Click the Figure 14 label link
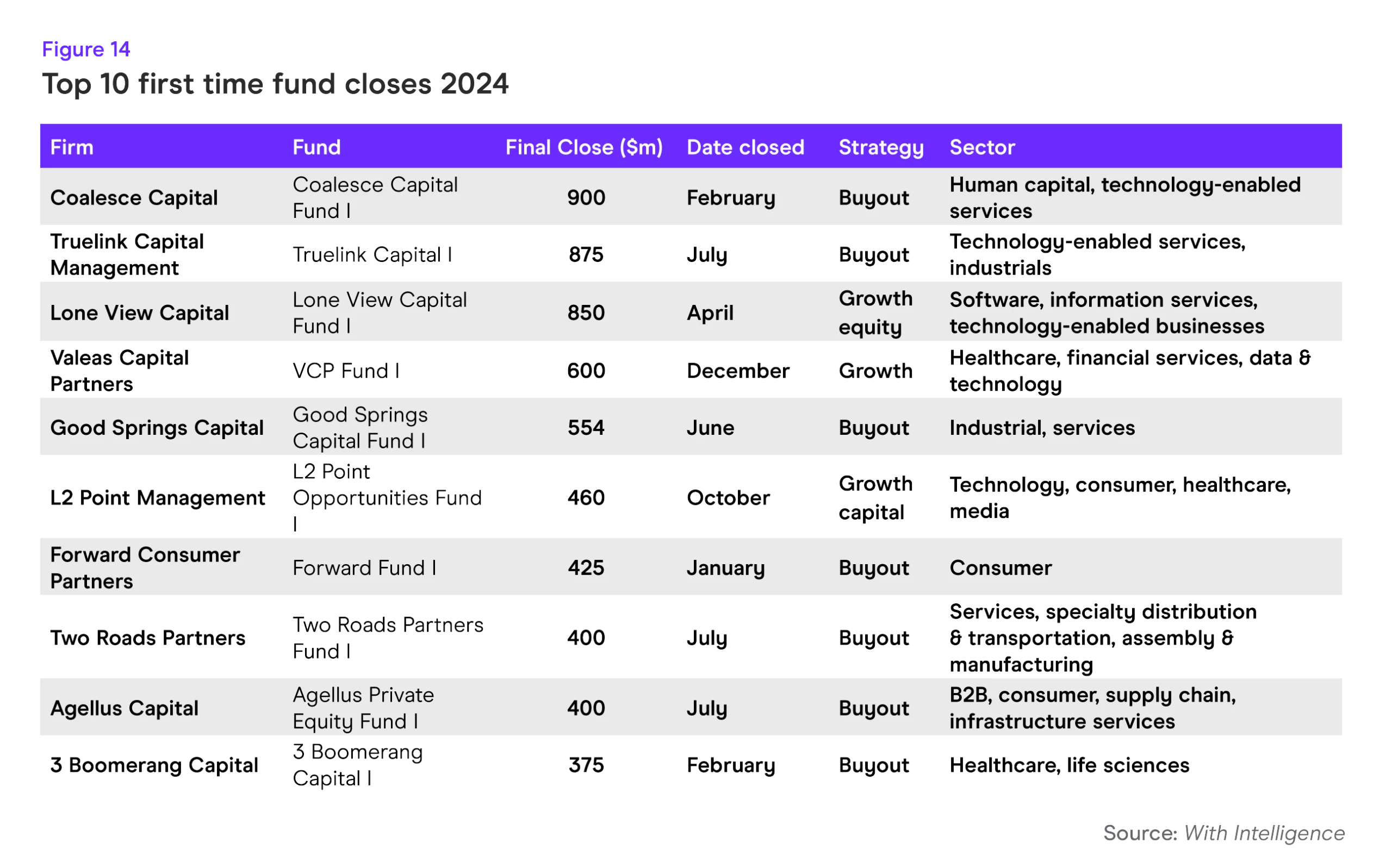 click(x=84, y=42)
